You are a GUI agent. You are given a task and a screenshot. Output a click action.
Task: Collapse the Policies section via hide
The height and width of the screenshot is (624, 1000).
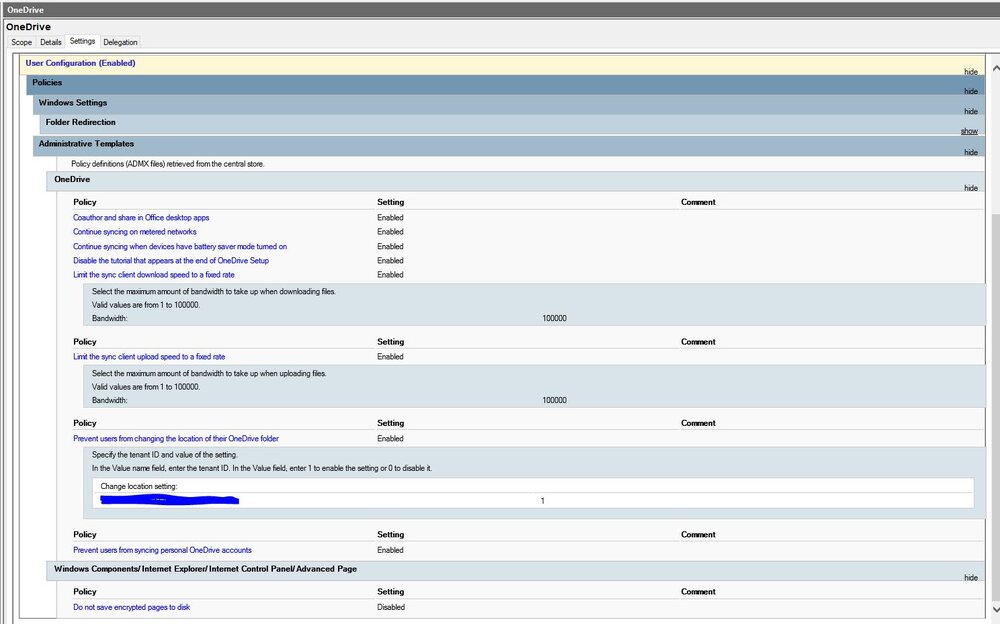pyautogui.click(x=971, y=91)
